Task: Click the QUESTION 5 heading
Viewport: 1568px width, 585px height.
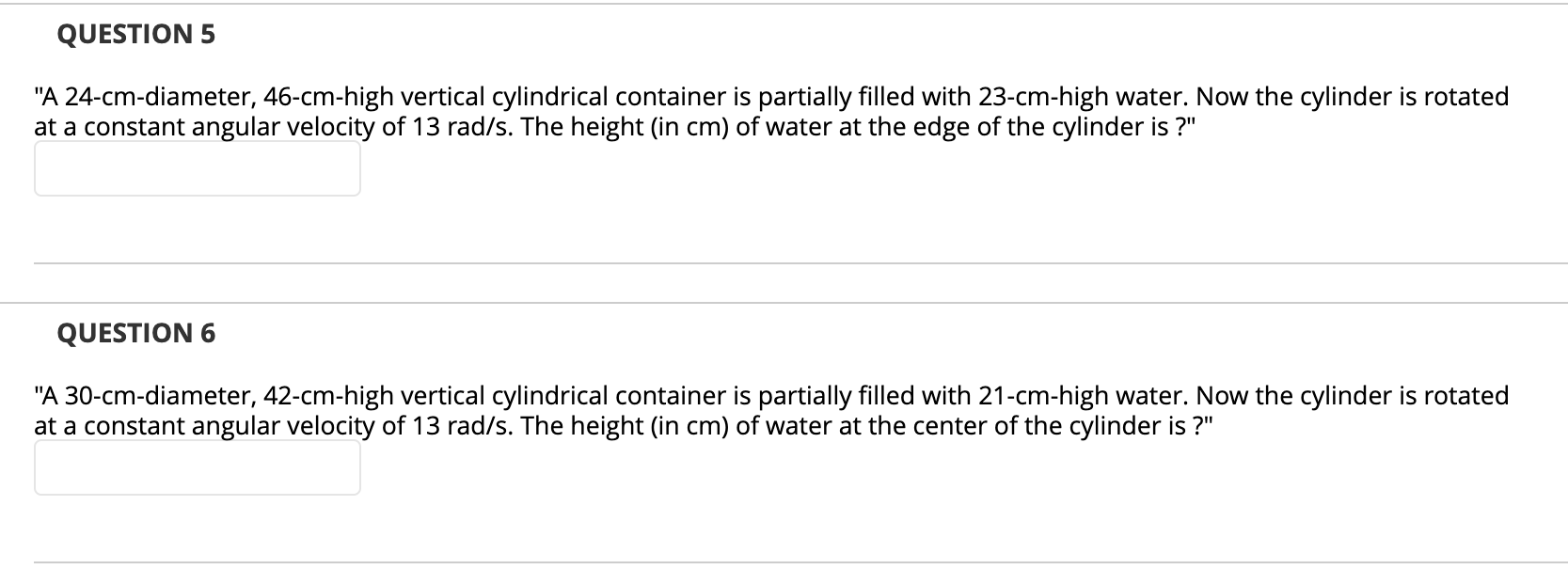Action: point(135,34)
